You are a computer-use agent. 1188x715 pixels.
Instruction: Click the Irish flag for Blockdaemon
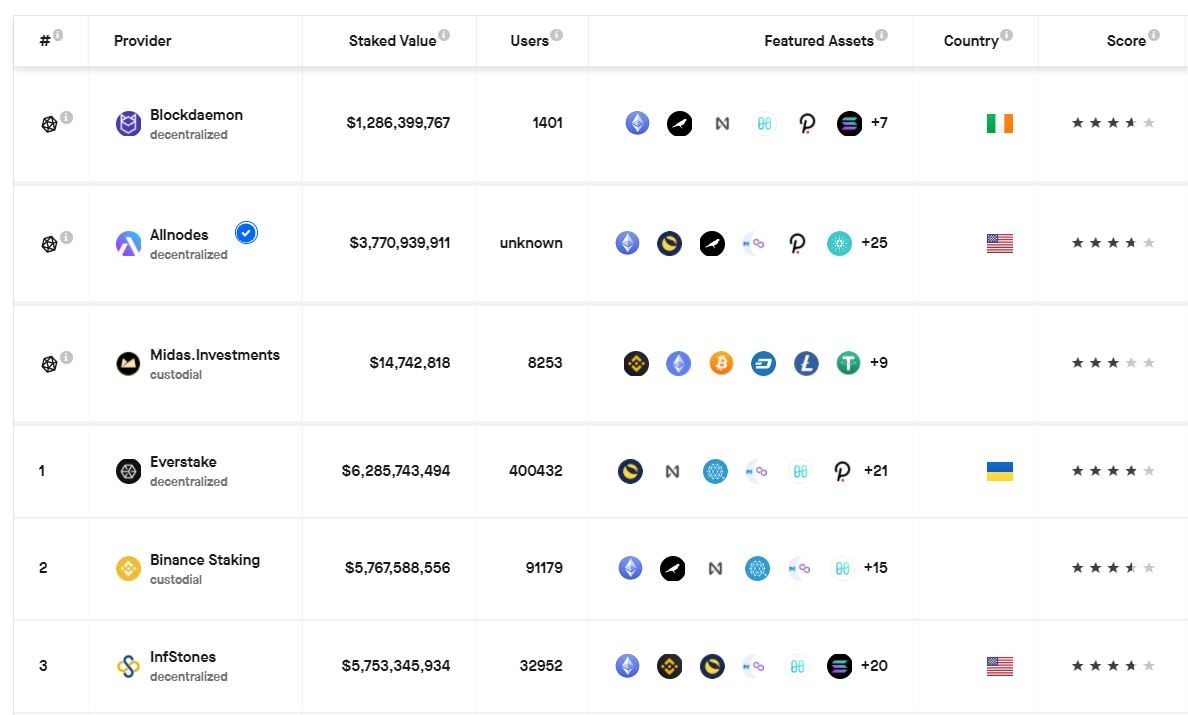pyautogui.click(x=999, y=123)
